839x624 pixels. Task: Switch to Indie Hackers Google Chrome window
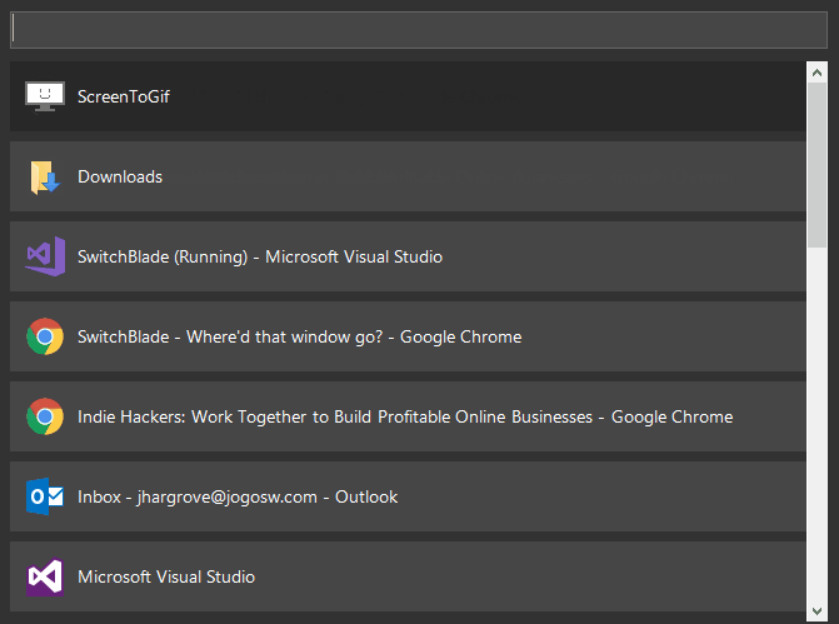(405, 417)
